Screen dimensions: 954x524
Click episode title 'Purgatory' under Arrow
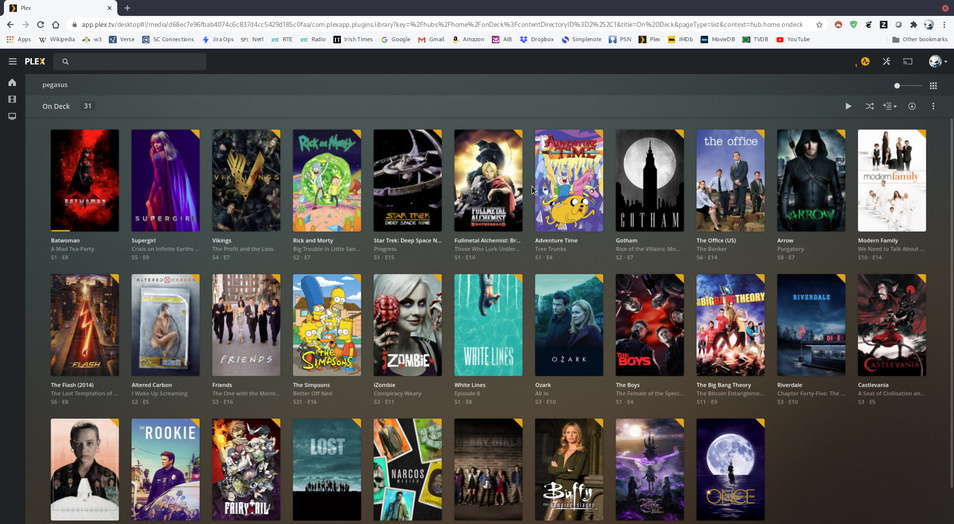790,249
